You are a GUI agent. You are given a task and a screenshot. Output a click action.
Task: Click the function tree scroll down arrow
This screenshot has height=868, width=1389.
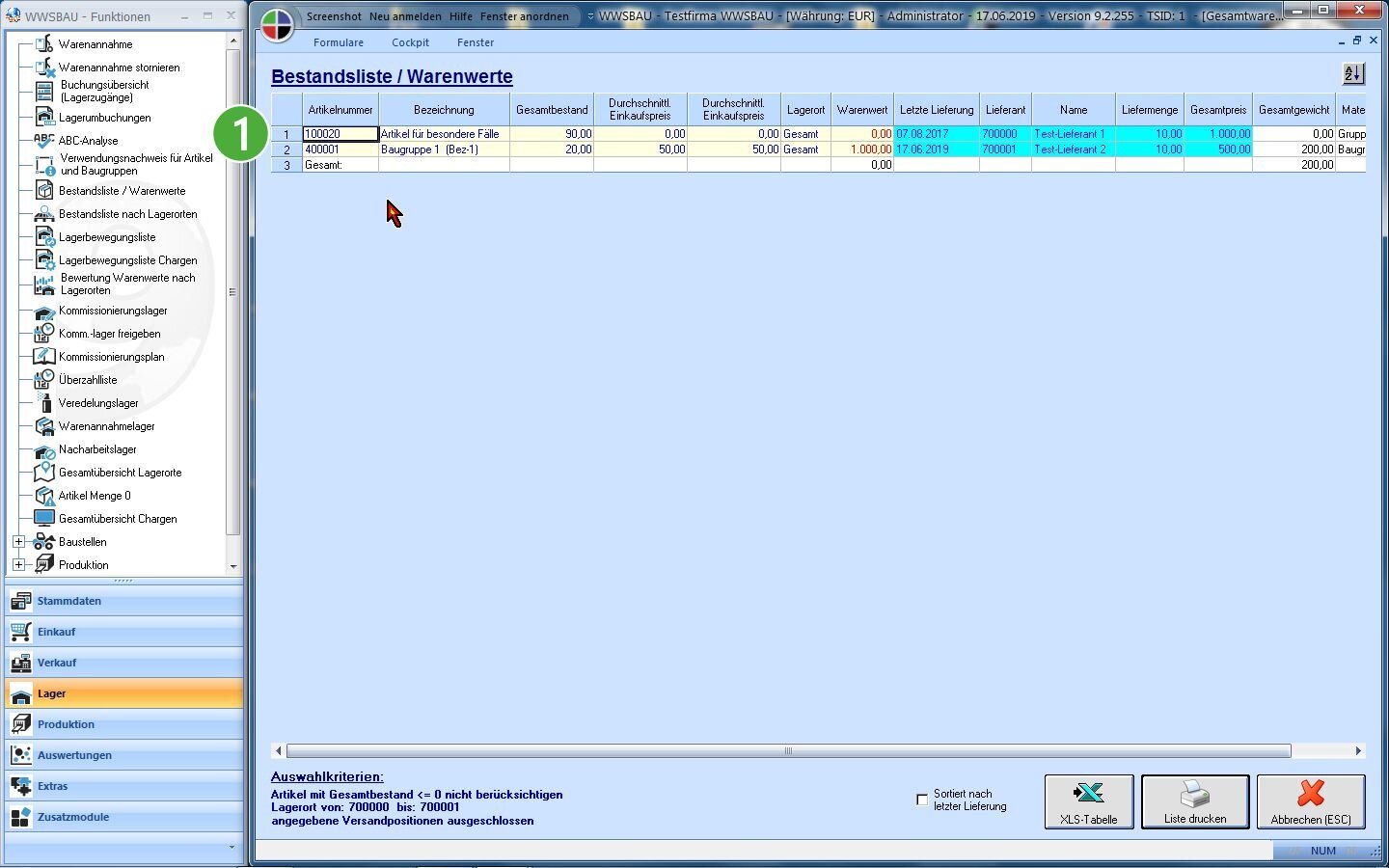point(232,567)
